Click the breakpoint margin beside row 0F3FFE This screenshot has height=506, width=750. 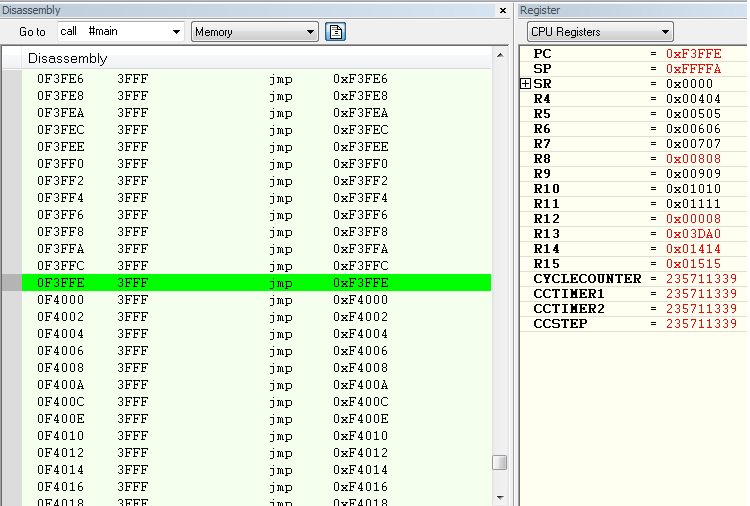tap(11, 283)
